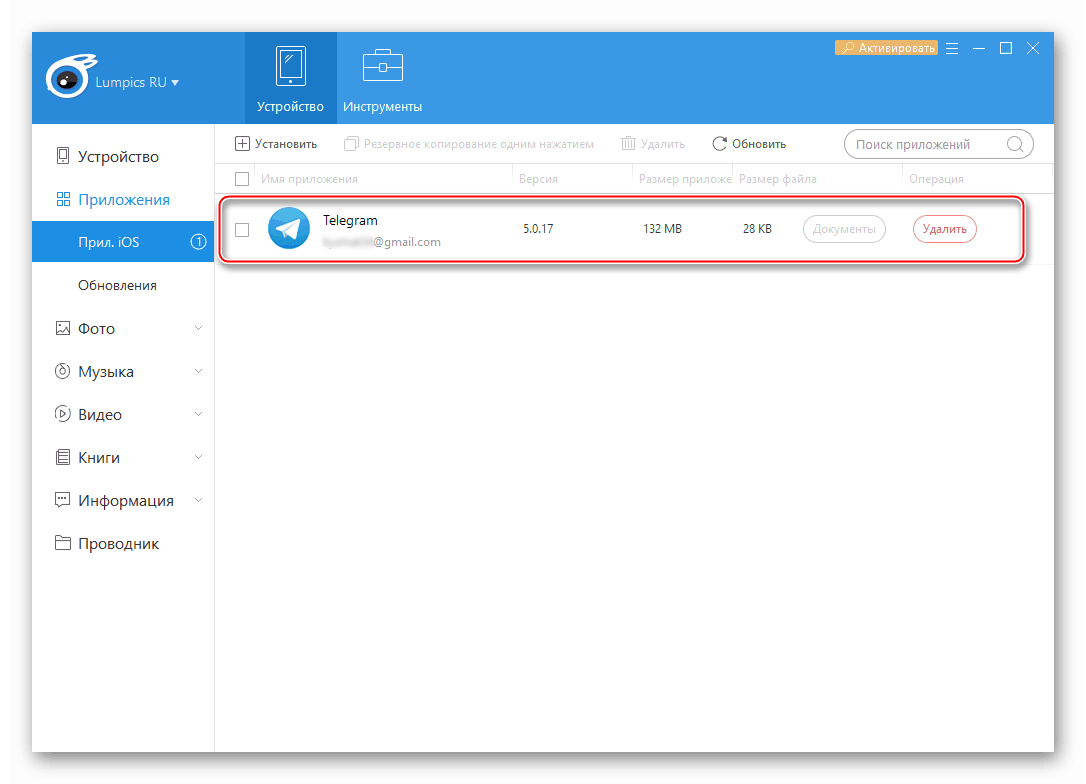Select Информация in the sidebar
Viewport: 1086px width, 784px height.
[125, 501]
